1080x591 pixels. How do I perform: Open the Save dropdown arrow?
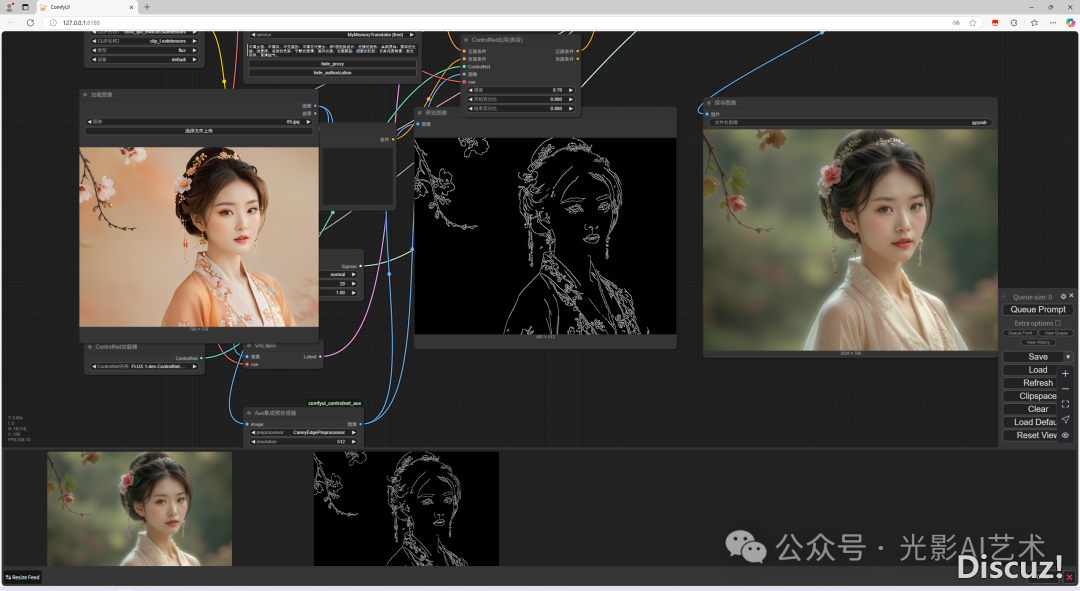1068,357
